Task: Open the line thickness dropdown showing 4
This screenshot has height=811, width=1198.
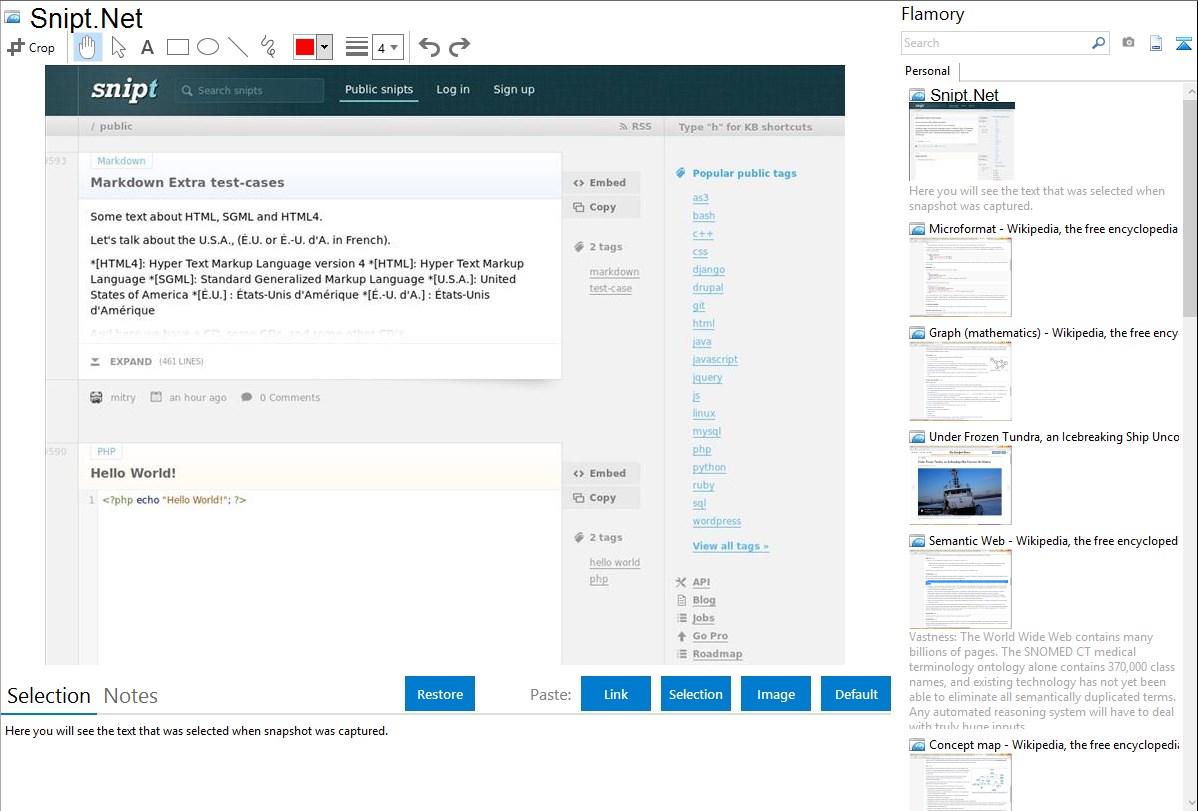Action: pyautogui.click(x=387, y=47)
